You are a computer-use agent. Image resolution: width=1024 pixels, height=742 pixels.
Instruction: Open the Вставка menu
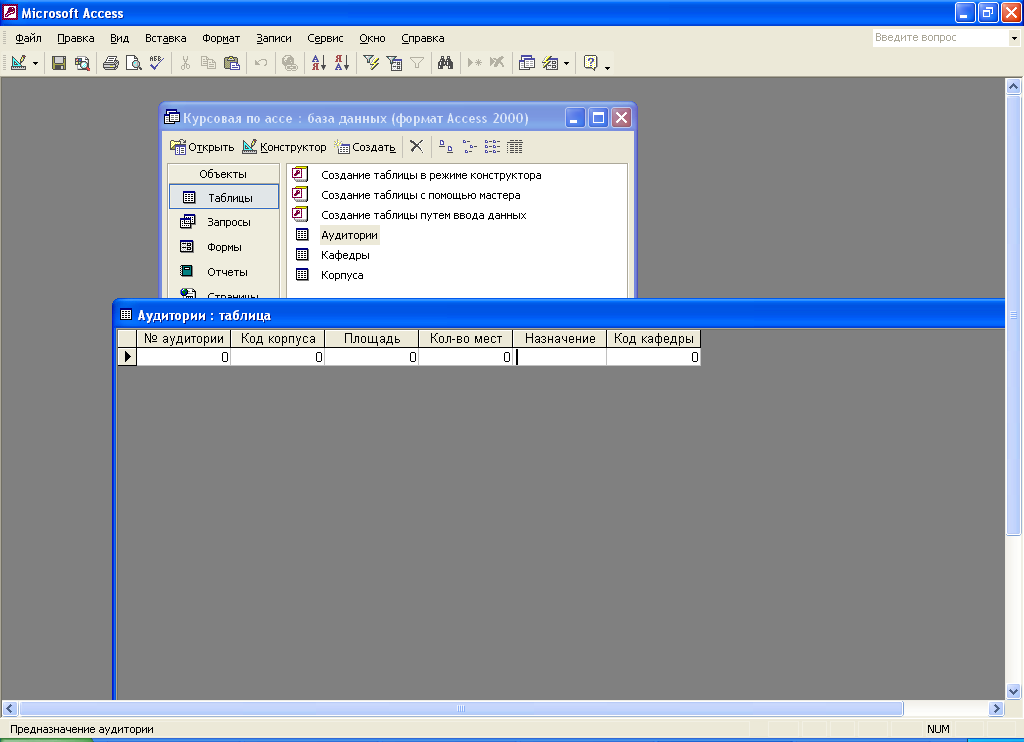tap(165, 38)
